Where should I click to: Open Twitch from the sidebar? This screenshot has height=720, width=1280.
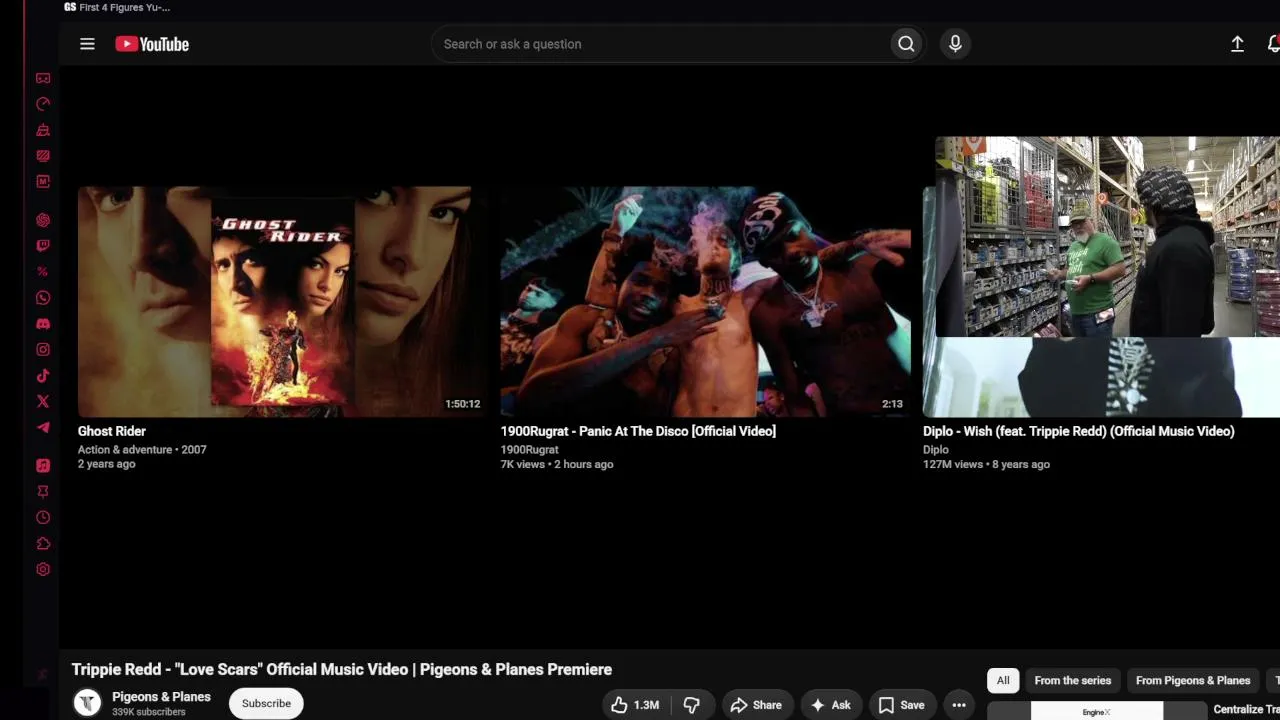[43, 246]
